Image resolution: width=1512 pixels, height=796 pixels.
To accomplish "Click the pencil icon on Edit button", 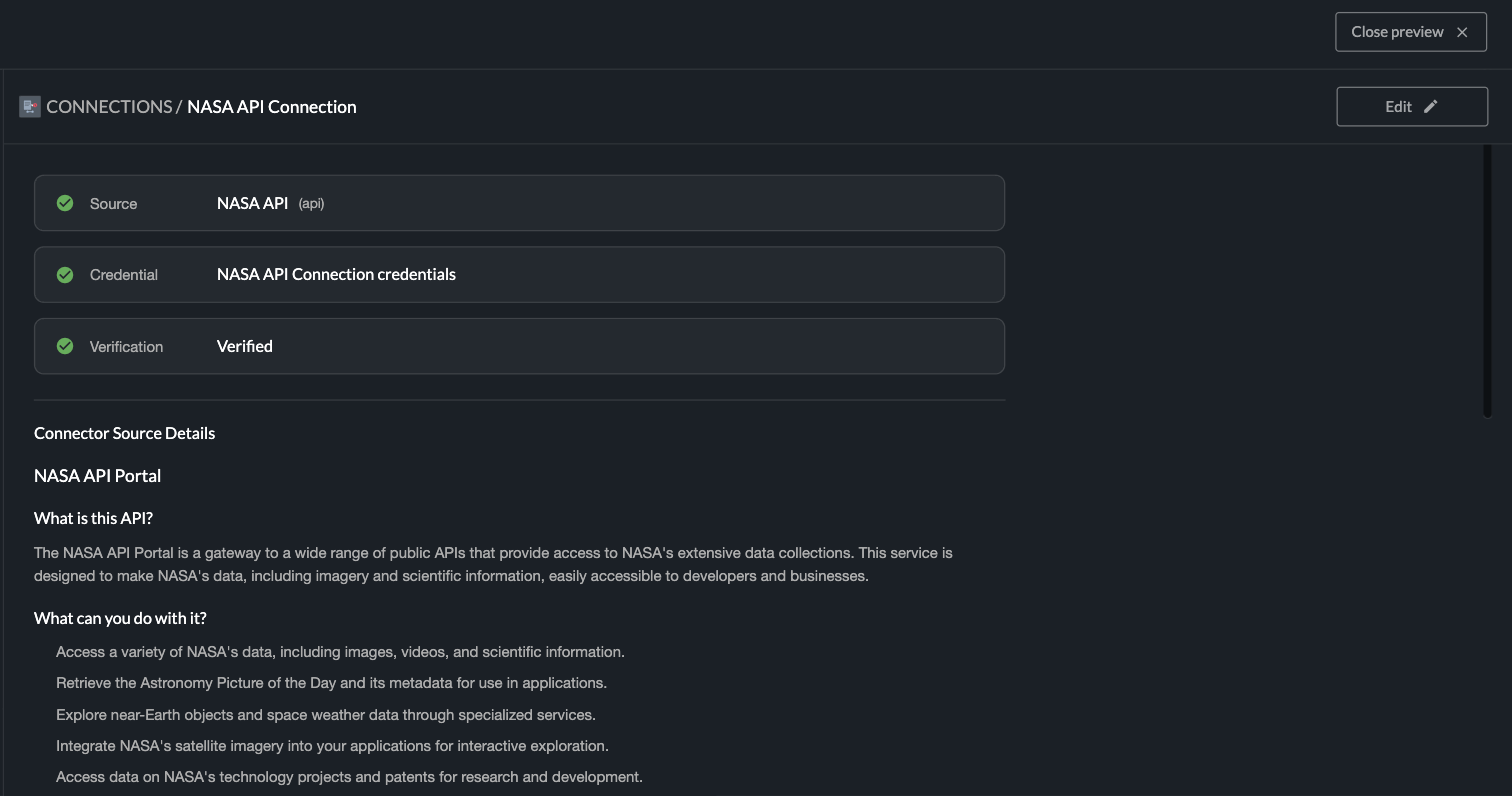I will coord(1431,107).
